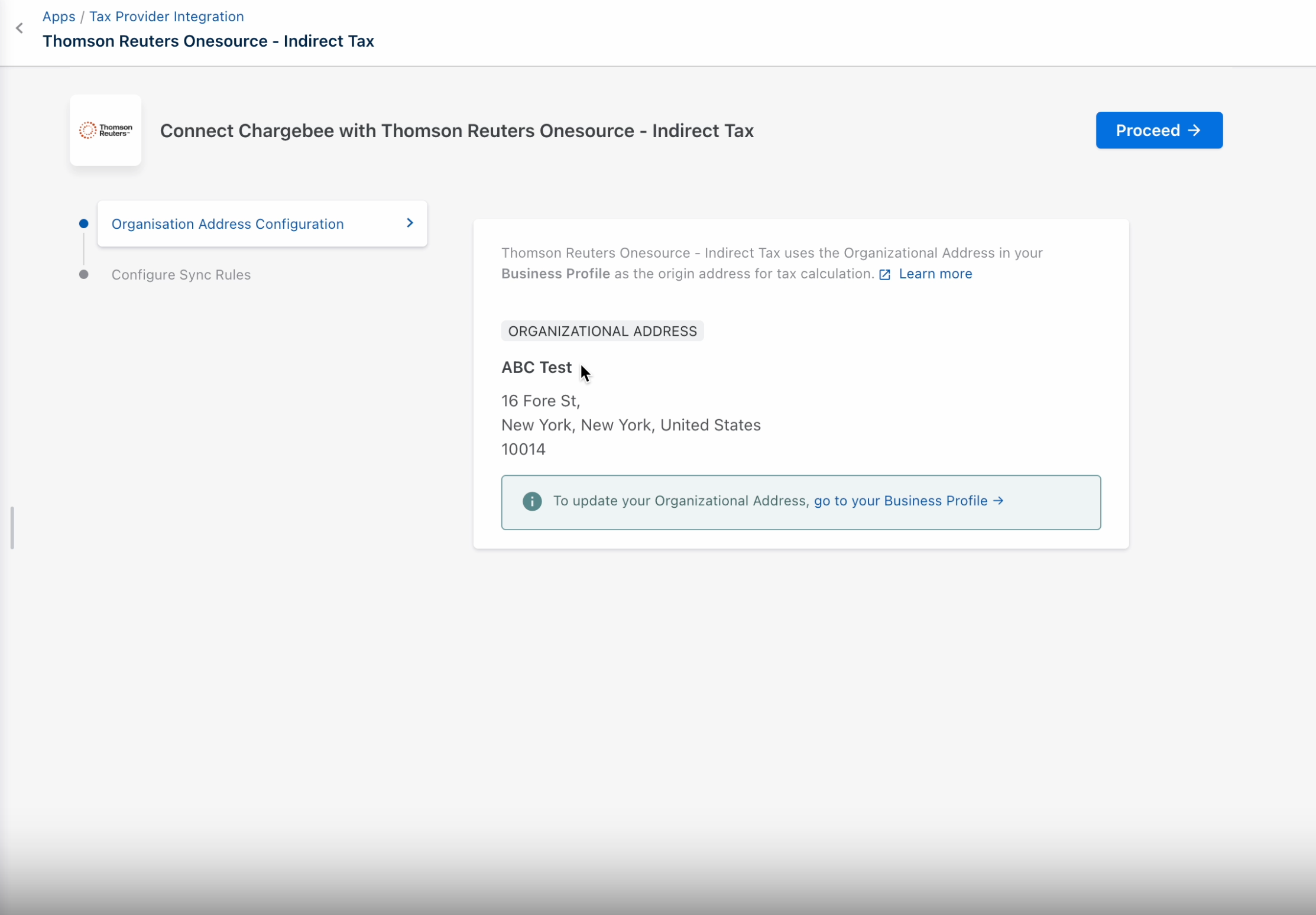
Task: Click the Thomson Reuters logo thumbnail
Action: pyautogui.click(x=105, y=130)
